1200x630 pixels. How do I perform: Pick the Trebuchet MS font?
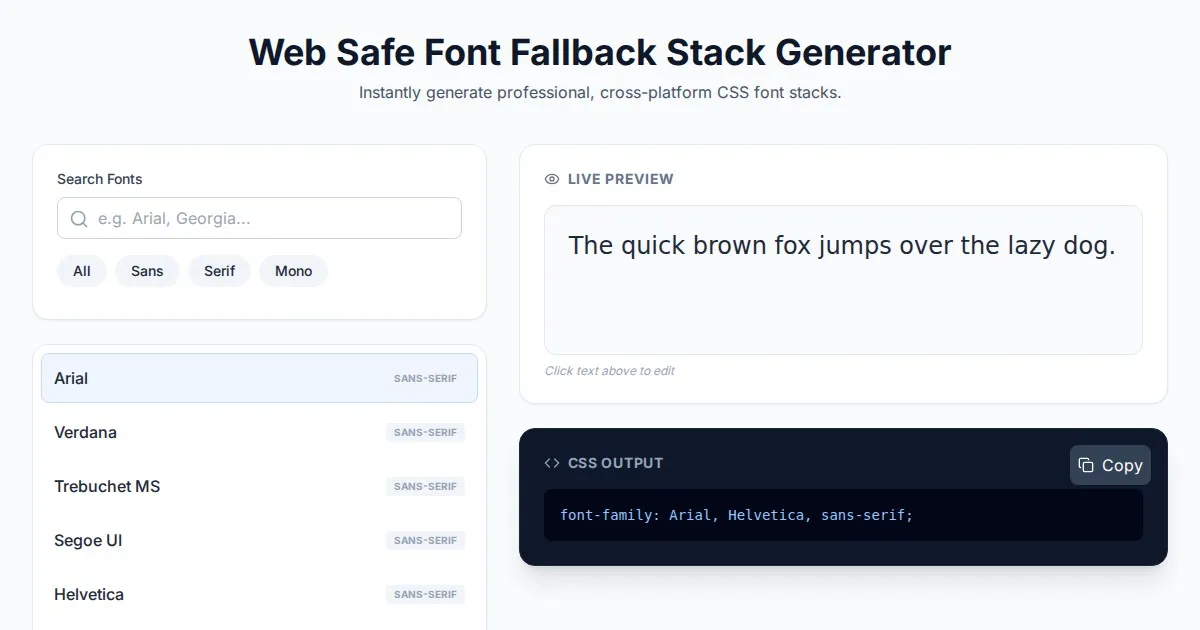(x=200, y=486)
